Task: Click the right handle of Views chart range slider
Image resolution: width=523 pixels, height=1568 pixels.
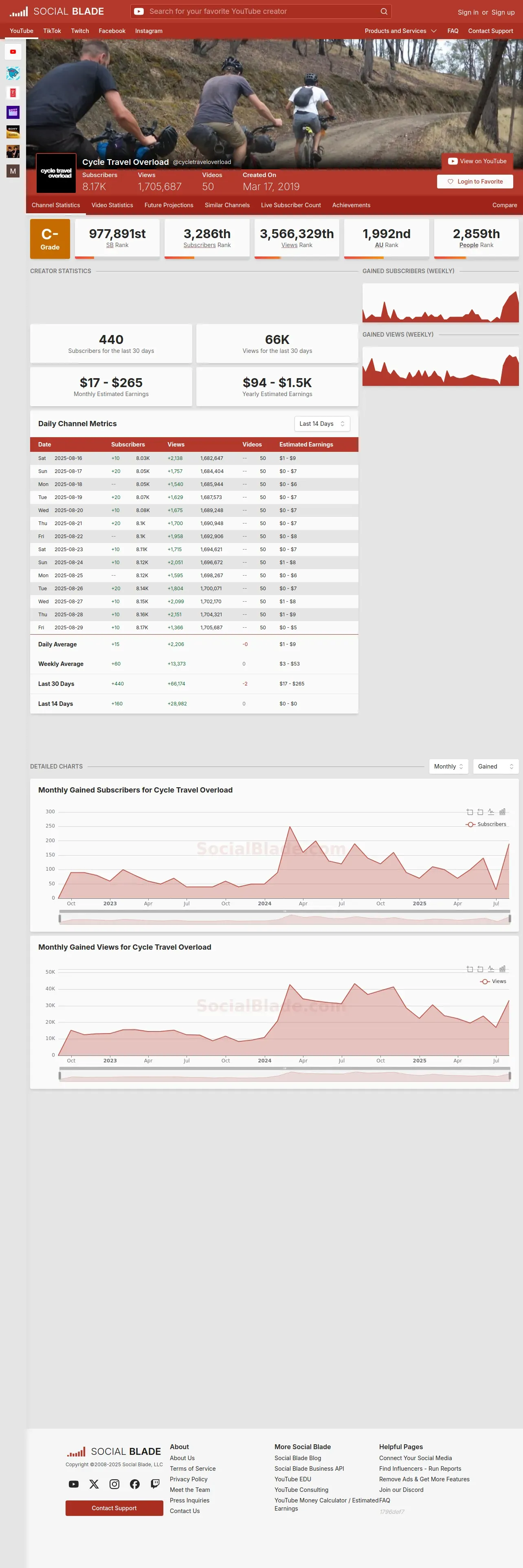Action: point(510,1075)
